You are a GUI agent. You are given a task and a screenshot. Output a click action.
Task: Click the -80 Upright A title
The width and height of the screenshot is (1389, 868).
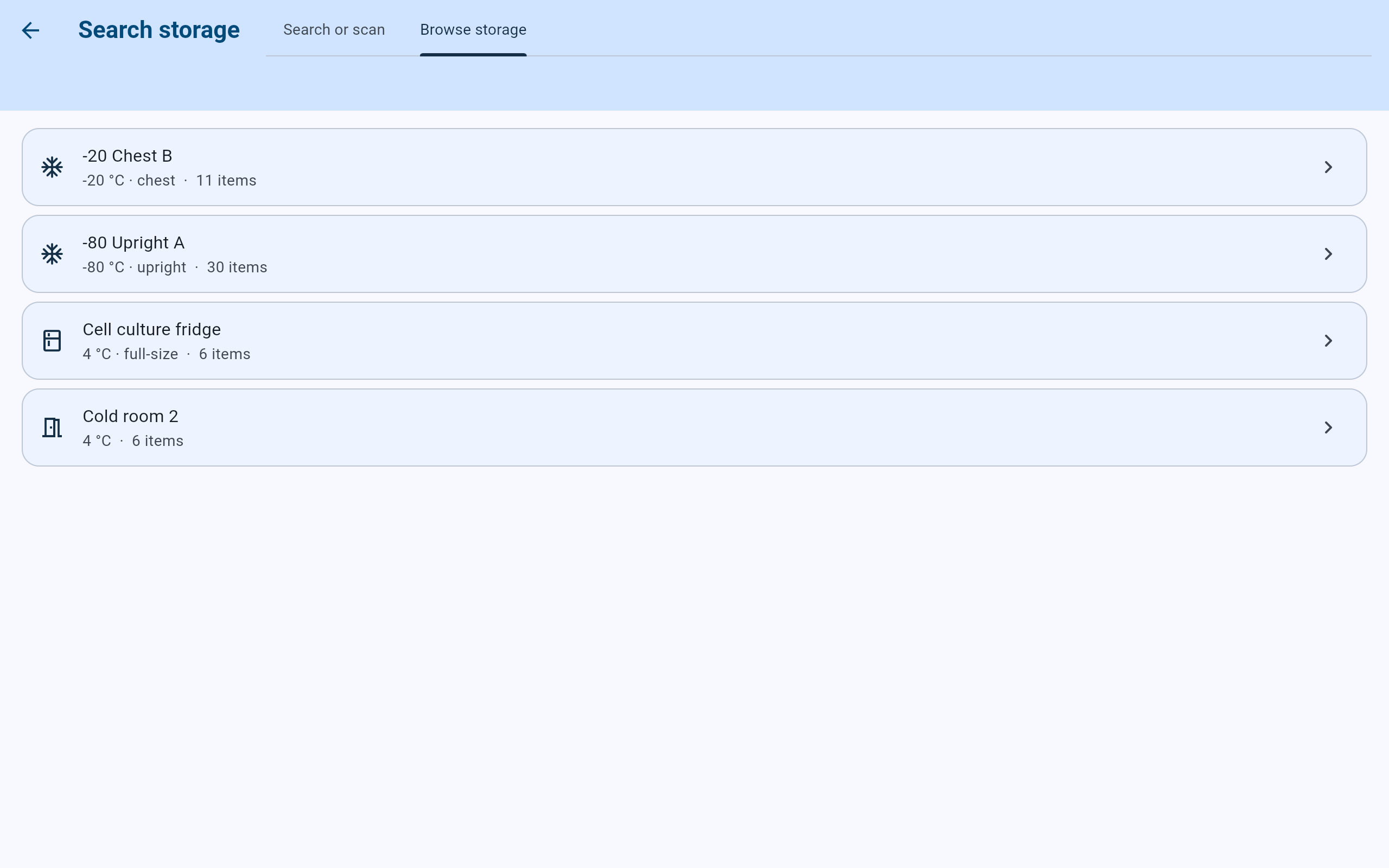133,243
